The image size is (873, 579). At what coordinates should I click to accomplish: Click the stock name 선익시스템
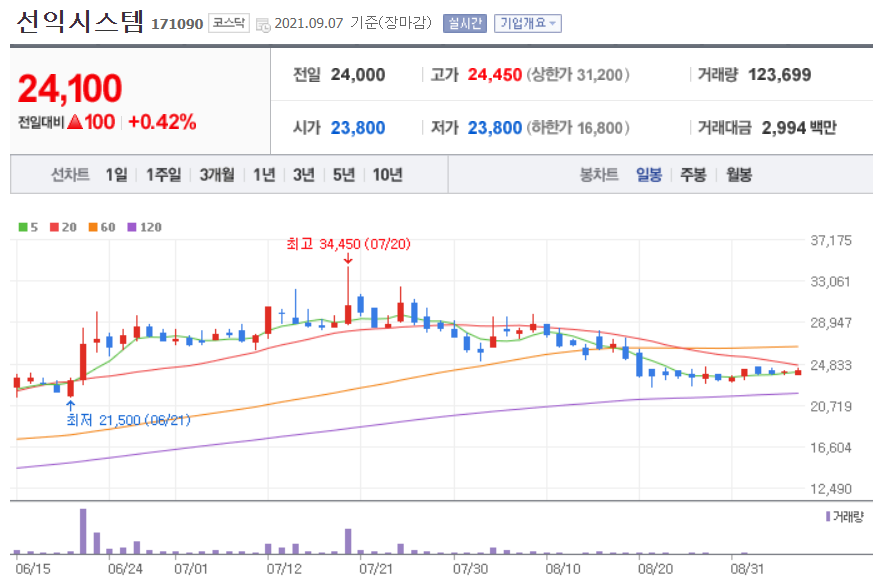point(80,22)
